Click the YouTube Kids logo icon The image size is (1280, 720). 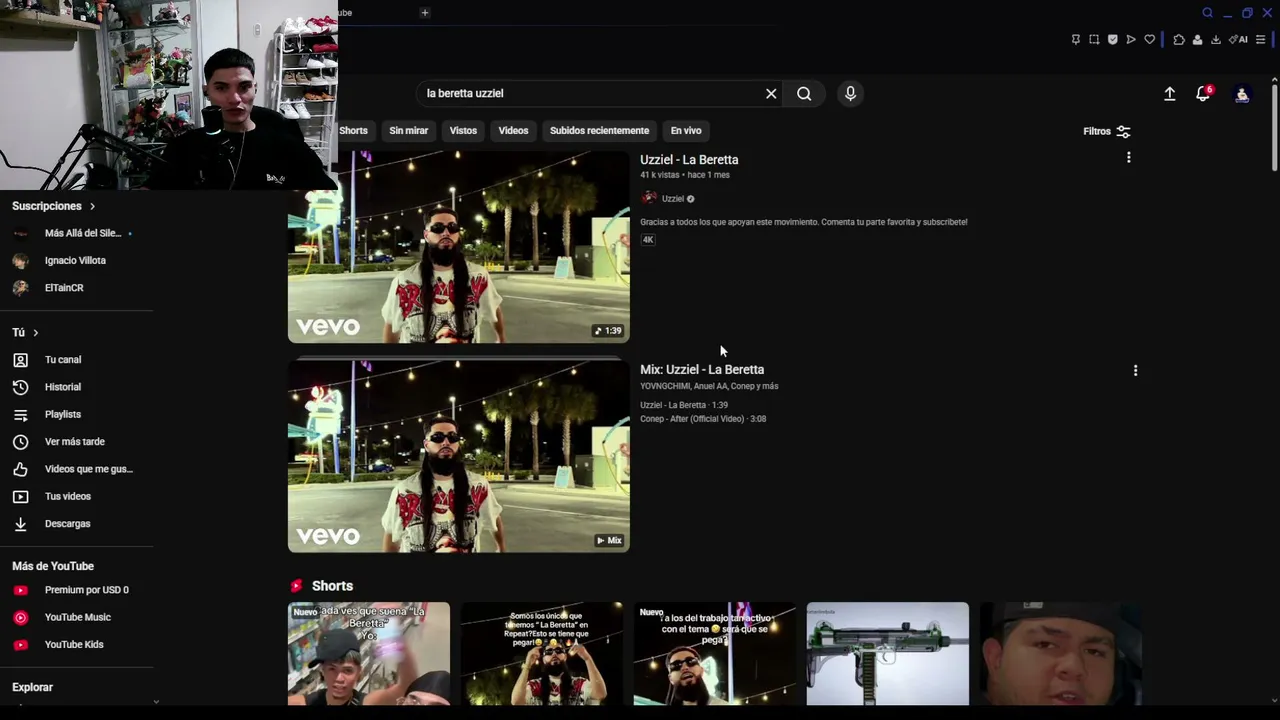pos(20,645)
